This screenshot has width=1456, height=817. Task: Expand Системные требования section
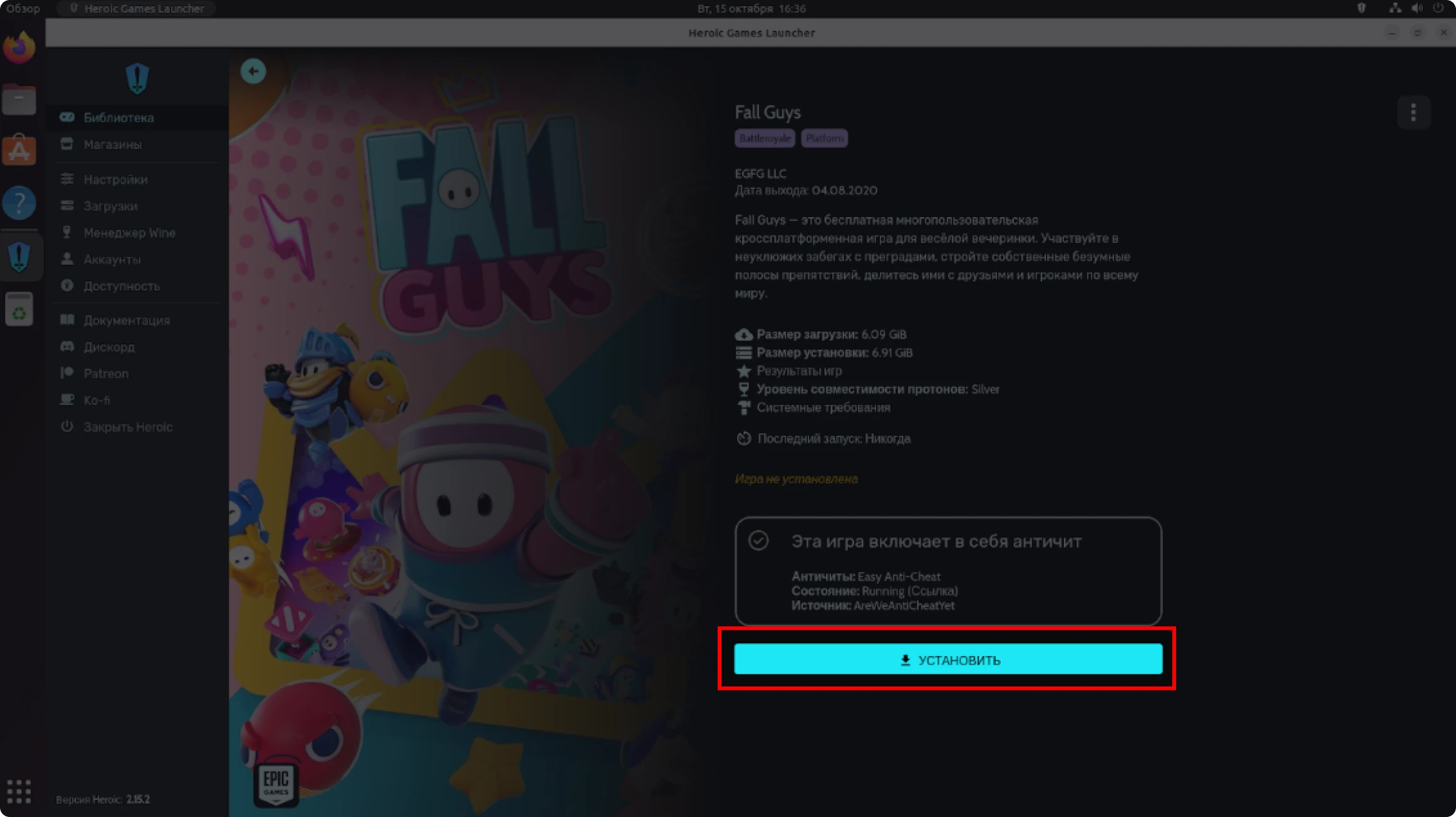click(x=823, y=408)
